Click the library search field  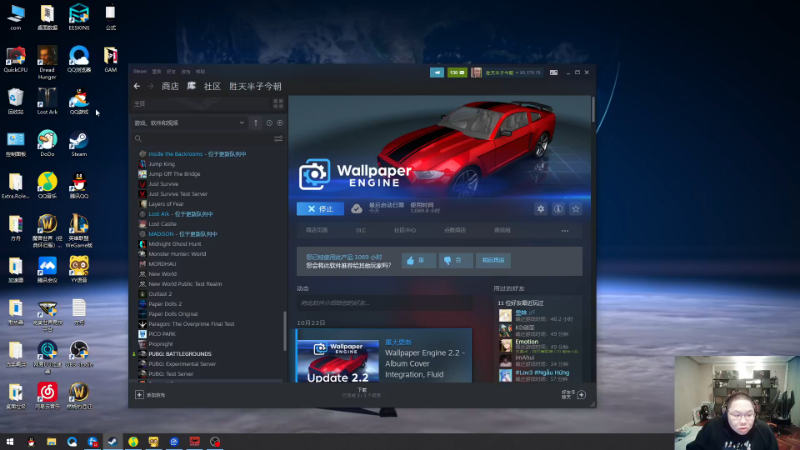pos(208,138)
